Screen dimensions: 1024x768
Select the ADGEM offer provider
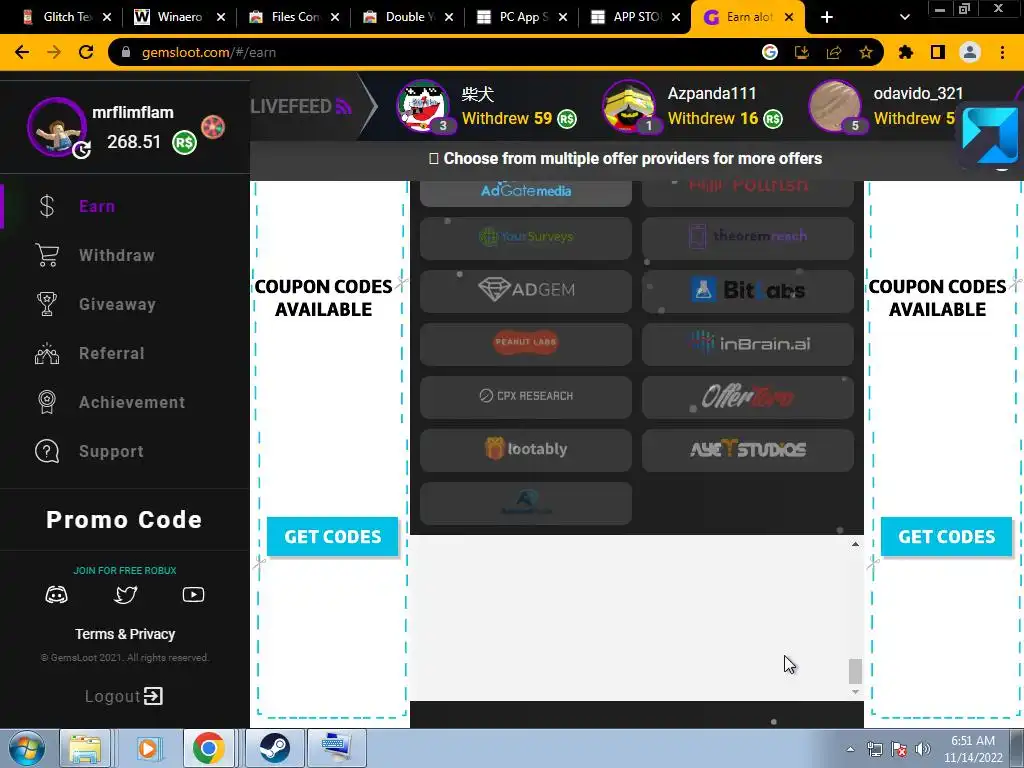[x=526, y=291]
